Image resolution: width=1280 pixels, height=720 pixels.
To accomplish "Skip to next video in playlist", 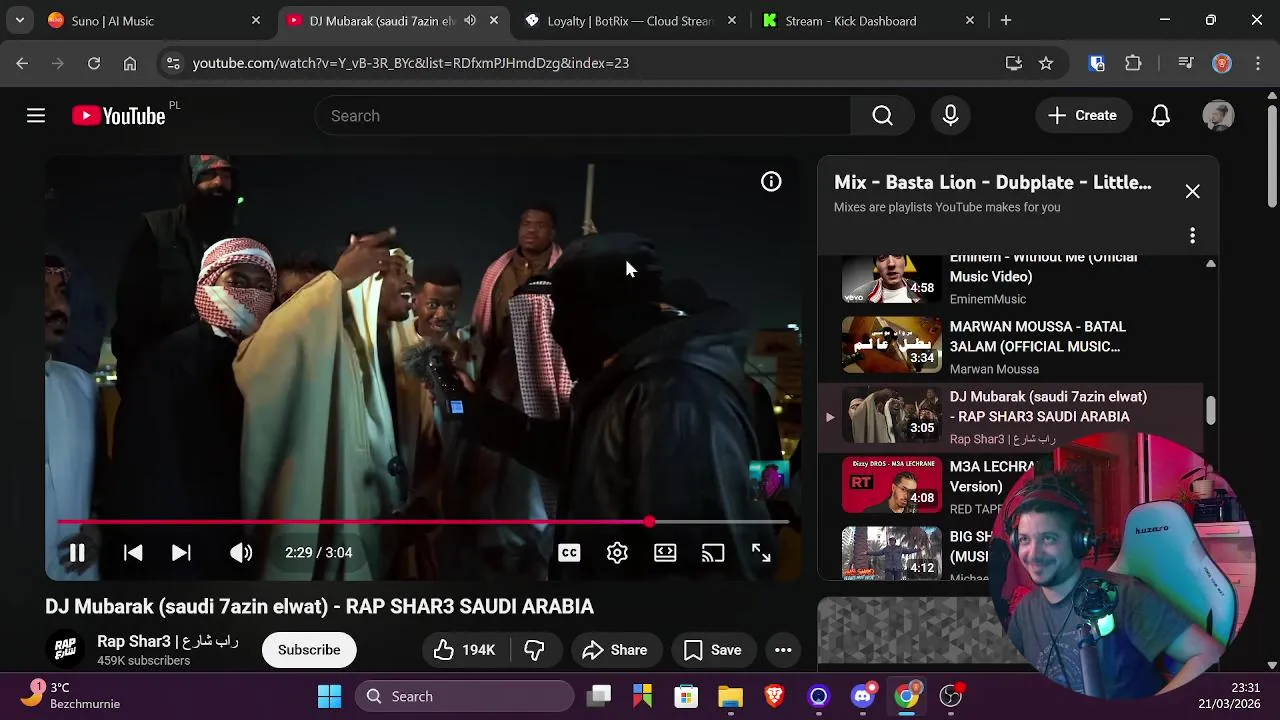I will pos(181,553).
